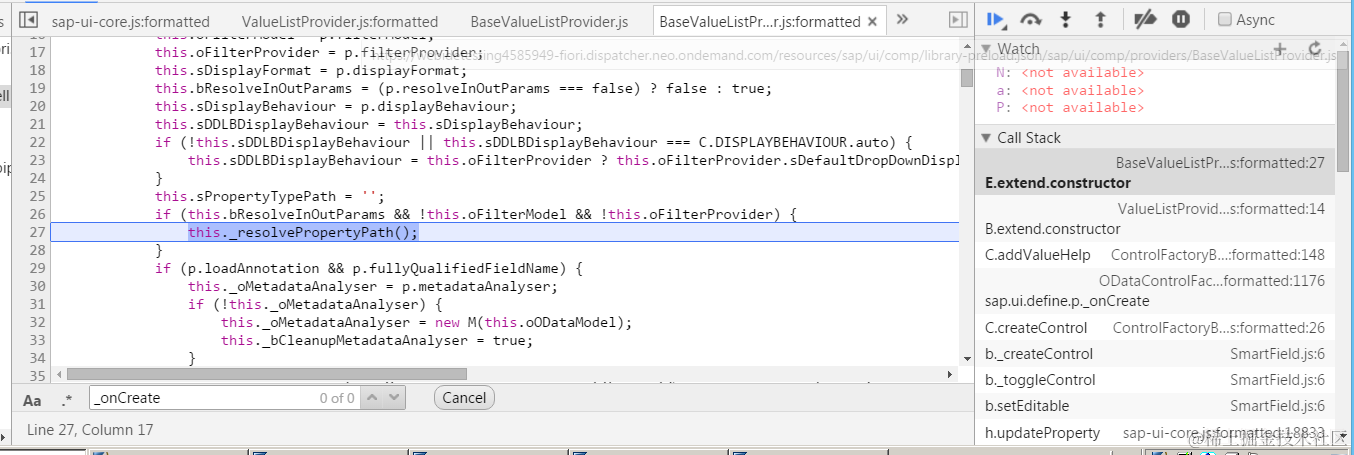The image size is (1354, 455).
Task: Resume script execution with the play icon
Action: 996,19
